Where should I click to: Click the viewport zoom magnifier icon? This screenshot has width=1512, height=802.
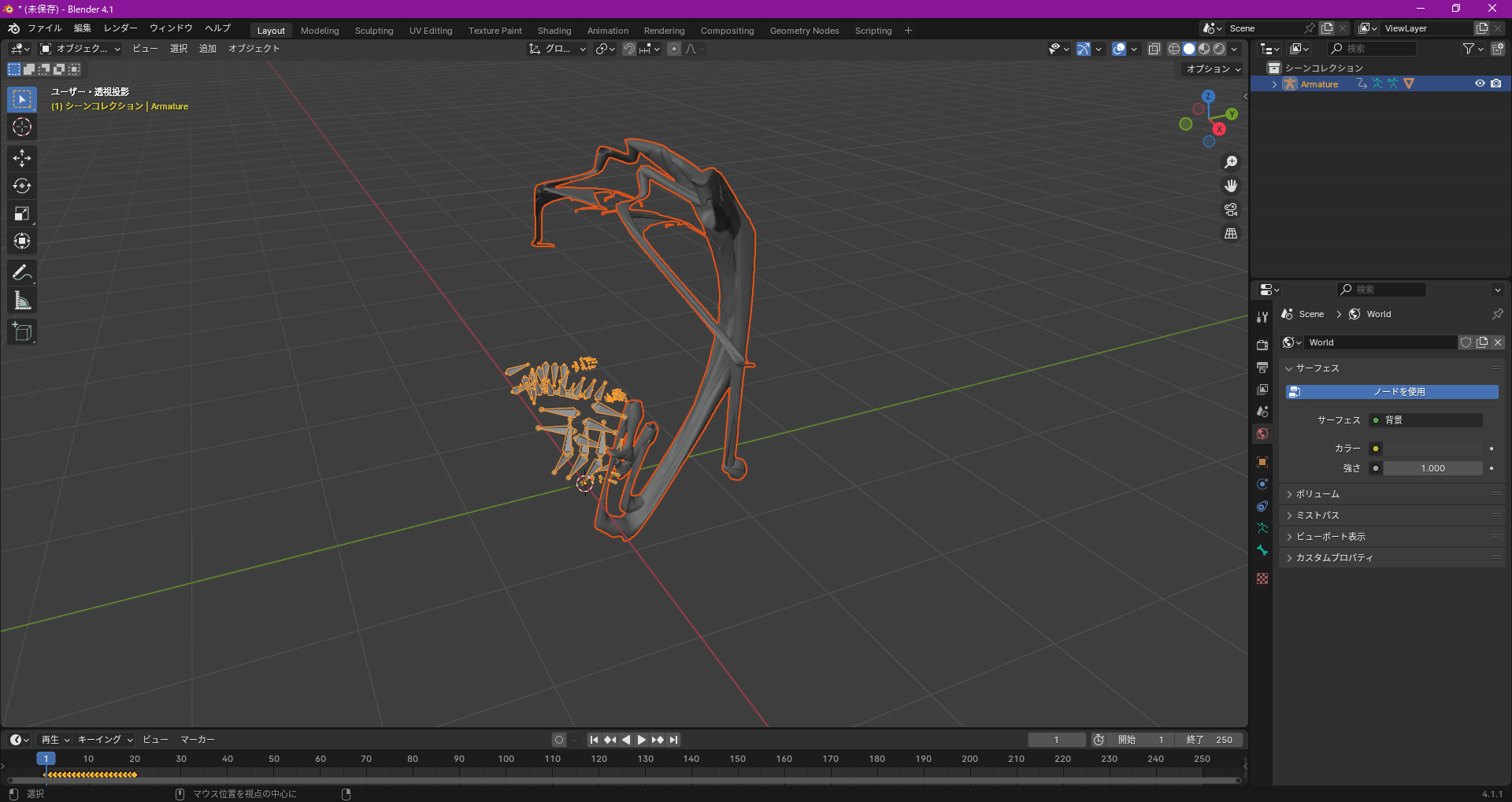coord(1231,162)
